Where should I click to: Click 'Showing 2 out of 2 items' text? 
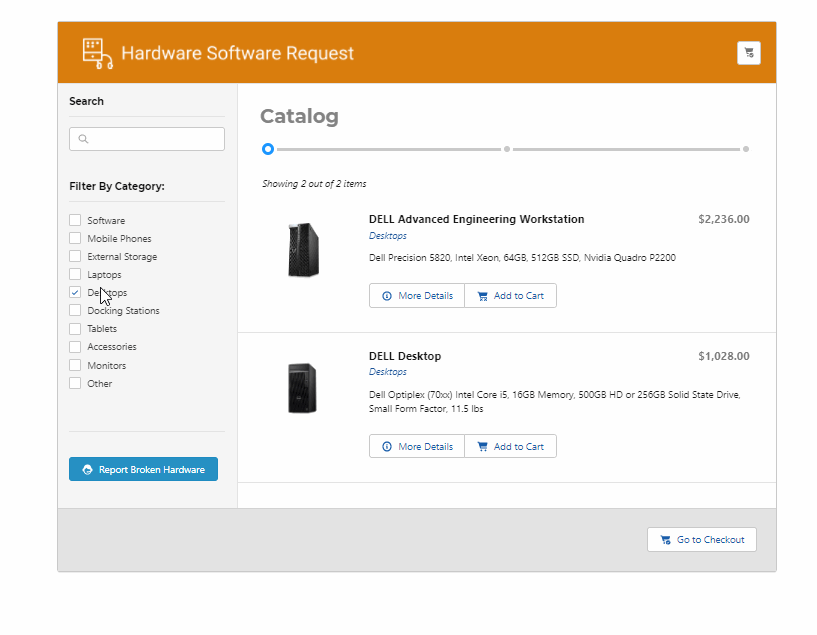pyautogui.click(x=314, y=183)
